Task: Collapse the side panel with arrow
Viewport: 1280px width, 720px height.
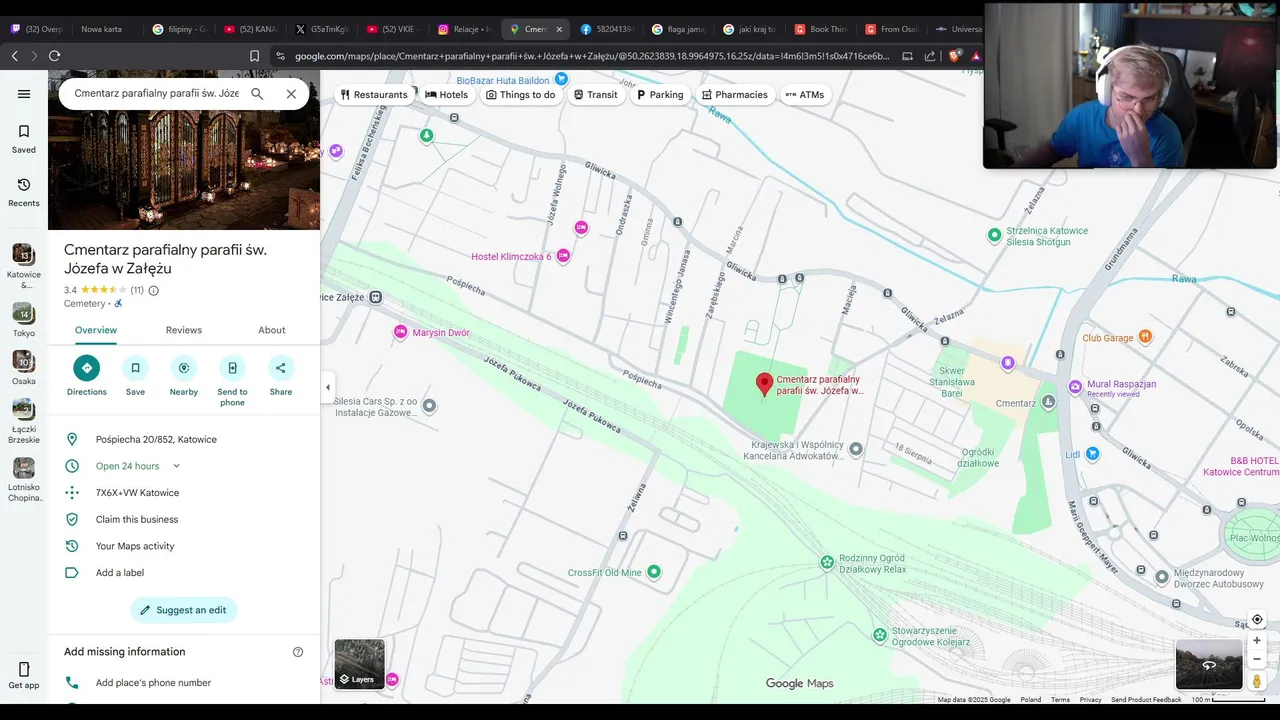Action: tap(328, 387)
